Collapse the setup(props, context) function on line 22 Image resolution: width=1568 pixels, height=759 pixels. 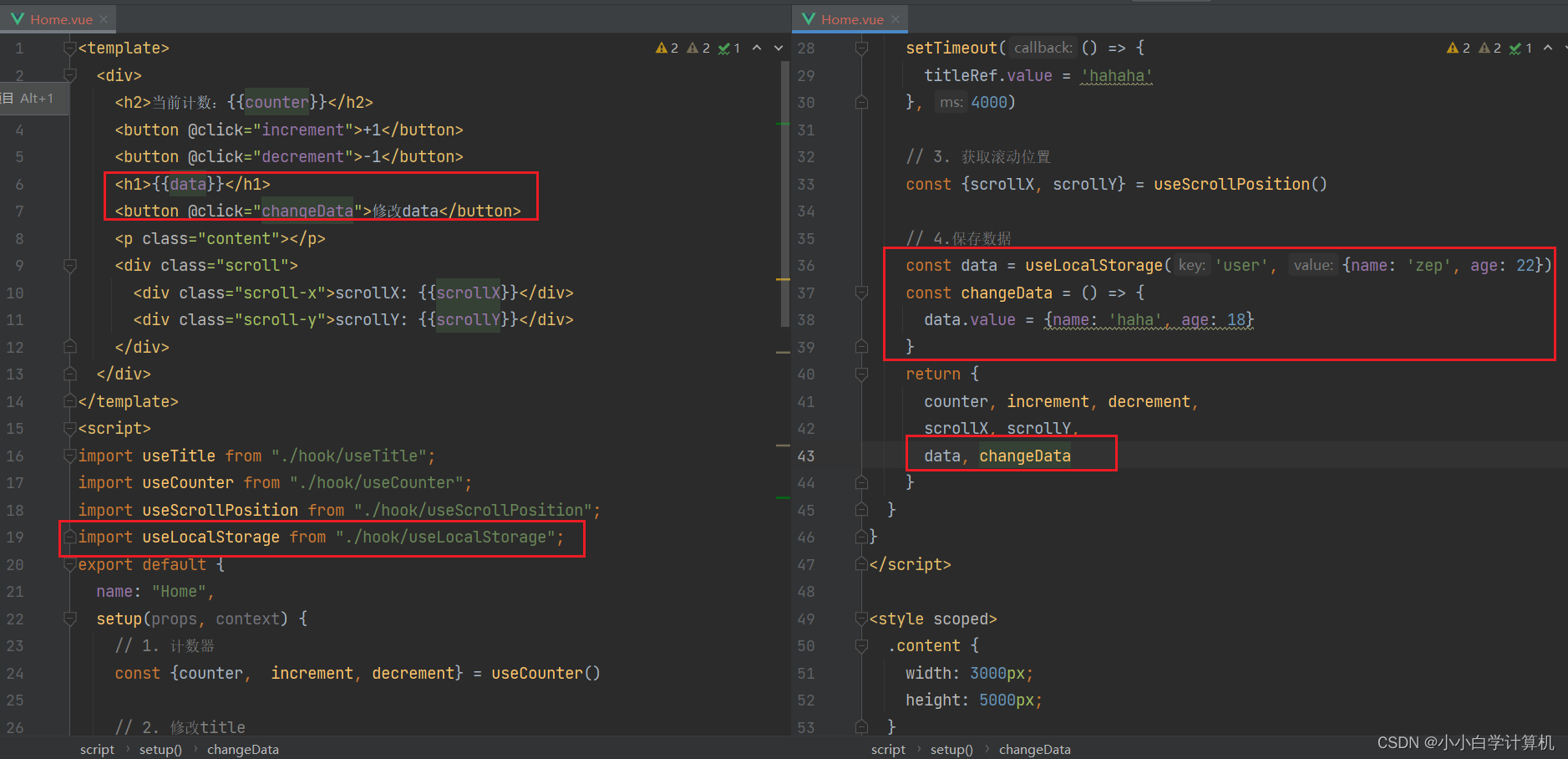[x=70, y=619]
